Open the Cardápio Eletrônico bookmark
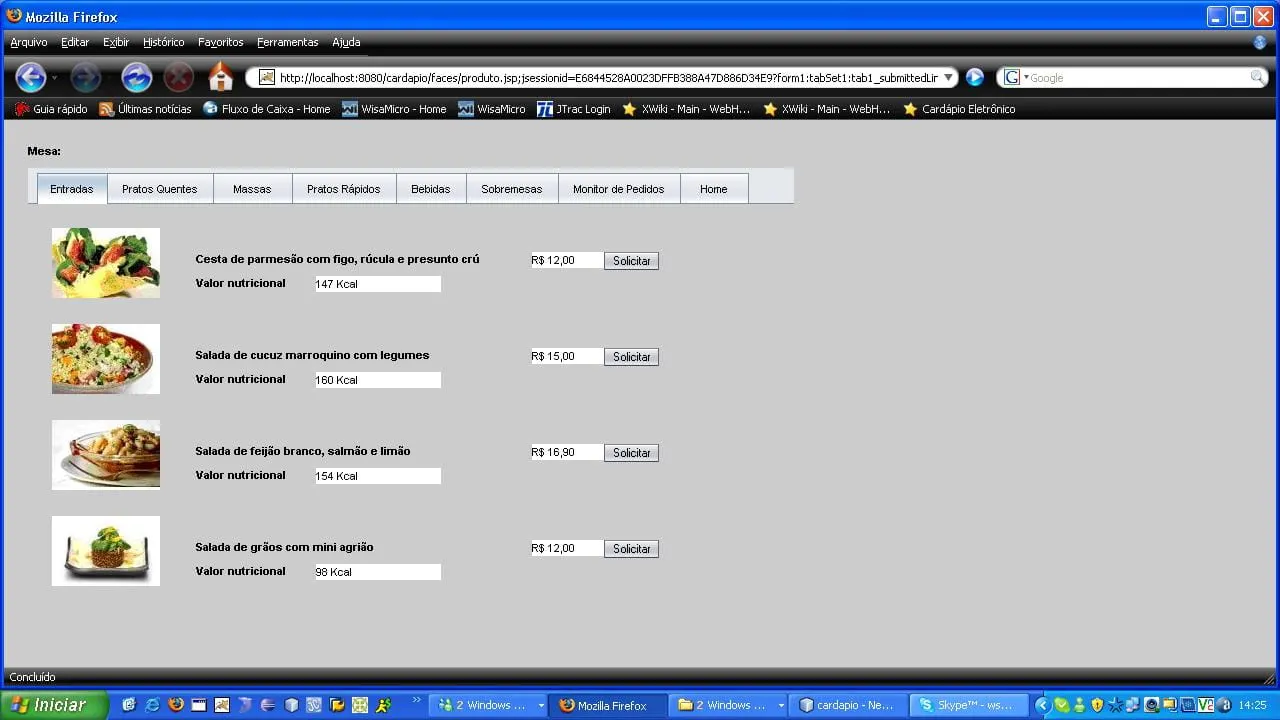This screenshot has width=1280, height=720. click(959, 109)
